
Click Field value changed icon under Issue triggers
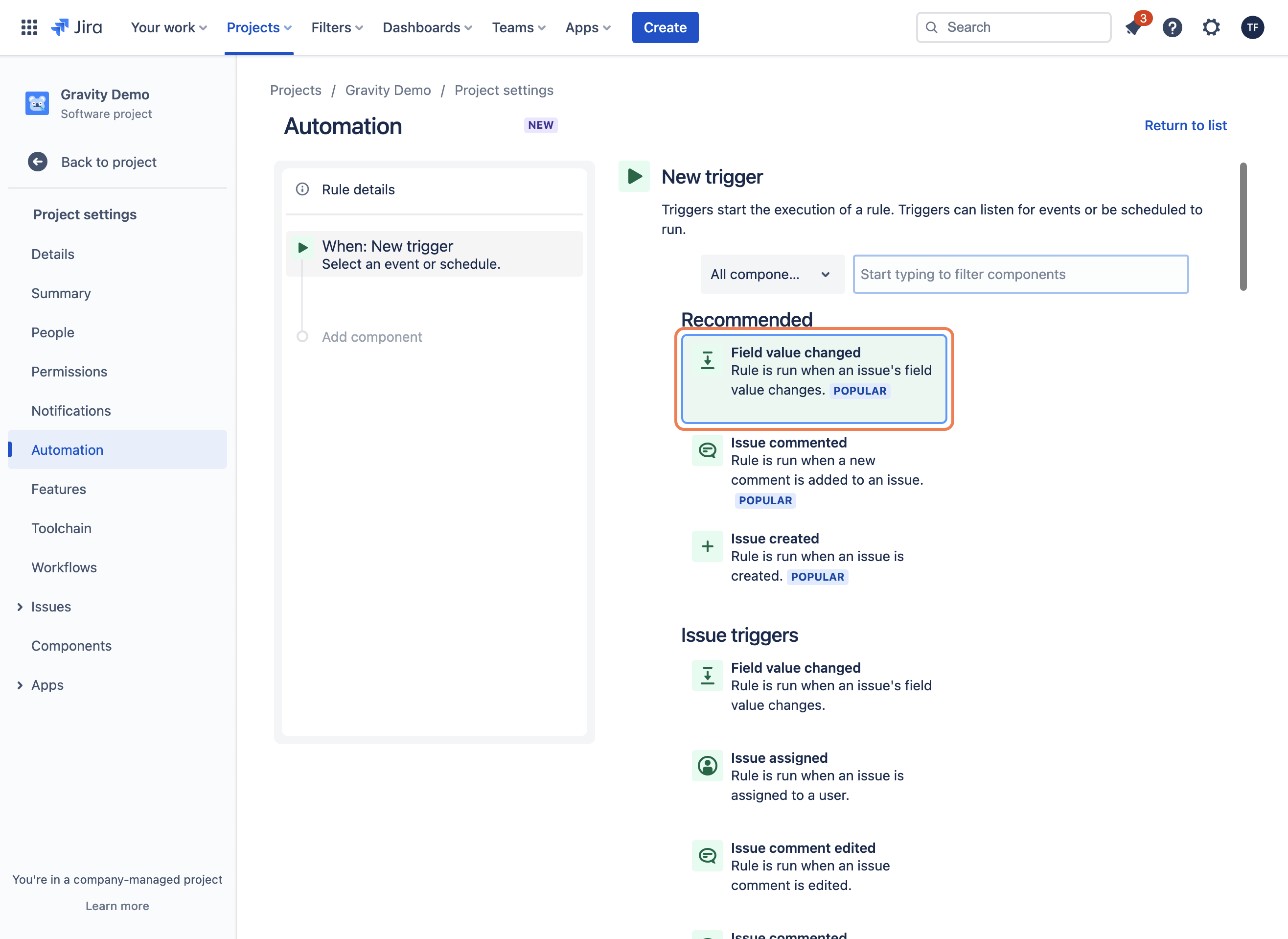[x=707, y=676]
